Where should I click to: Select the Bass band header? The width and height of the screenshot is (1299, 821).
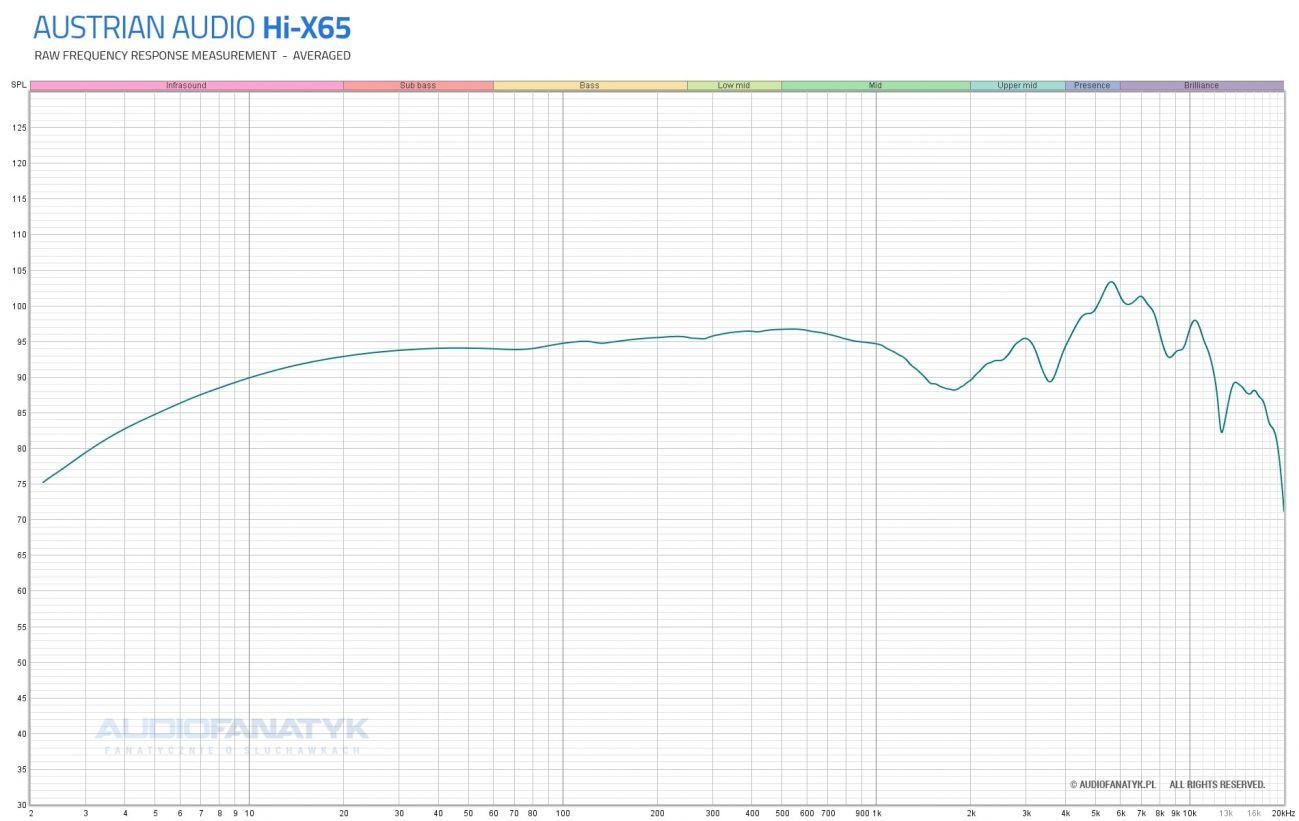pyautogui.click(x=590, y=86)
